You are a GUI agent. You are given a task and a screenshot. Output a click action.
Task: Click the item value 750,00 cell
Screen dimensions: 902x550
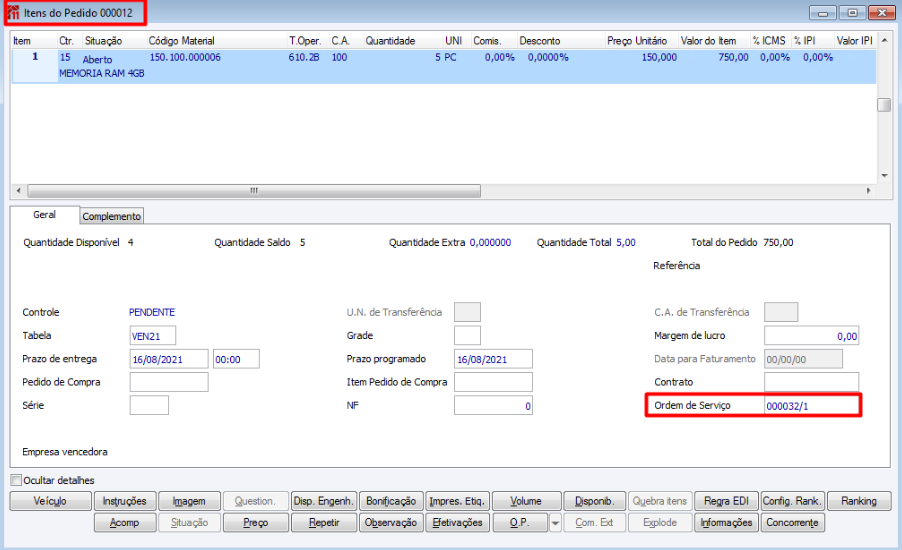(x=733, y=57)
